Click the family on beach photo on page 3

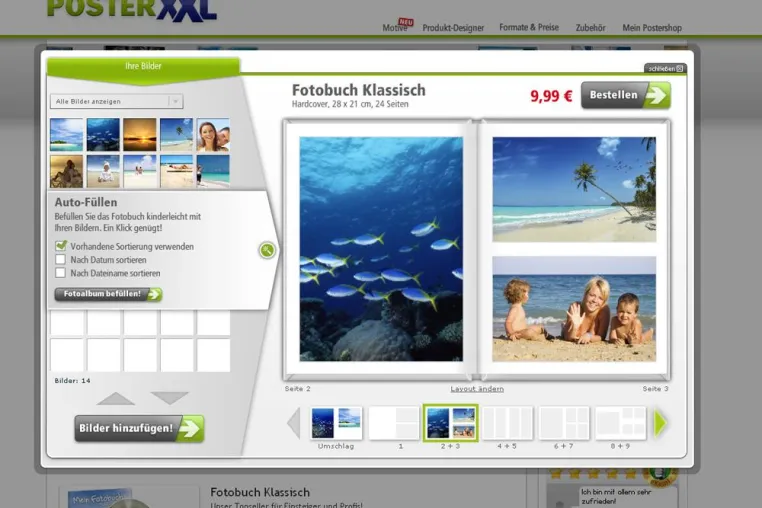[574, 309]
